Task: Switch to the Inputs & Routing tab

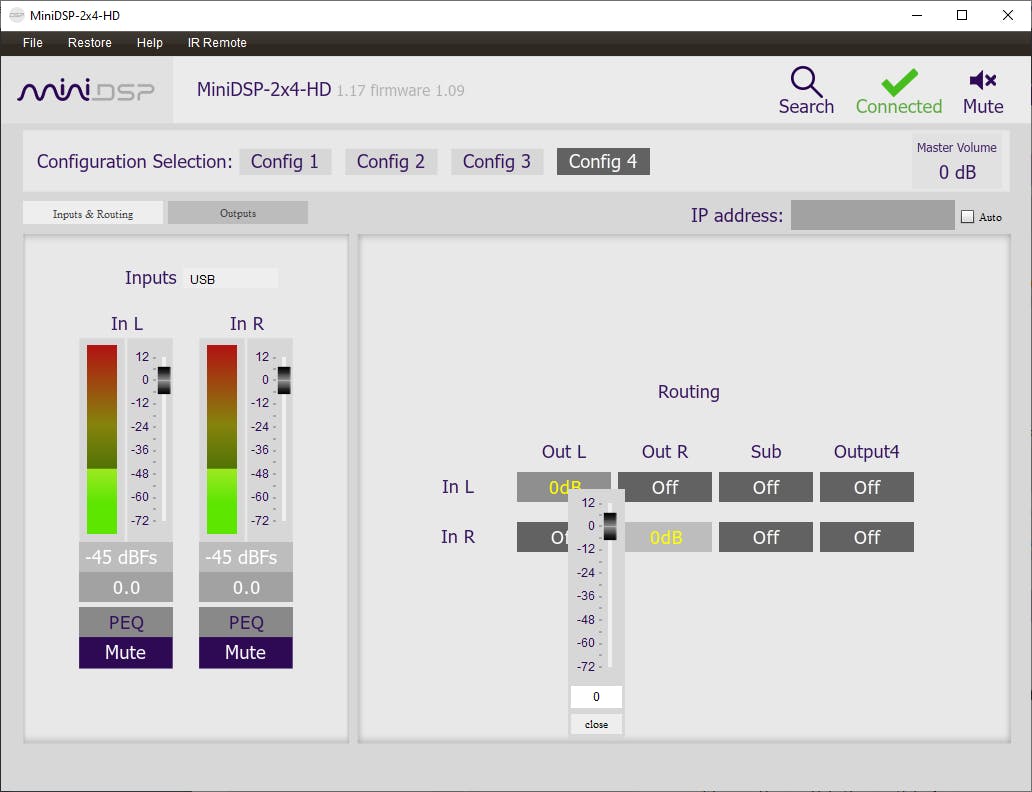Action: coord(93,213)
